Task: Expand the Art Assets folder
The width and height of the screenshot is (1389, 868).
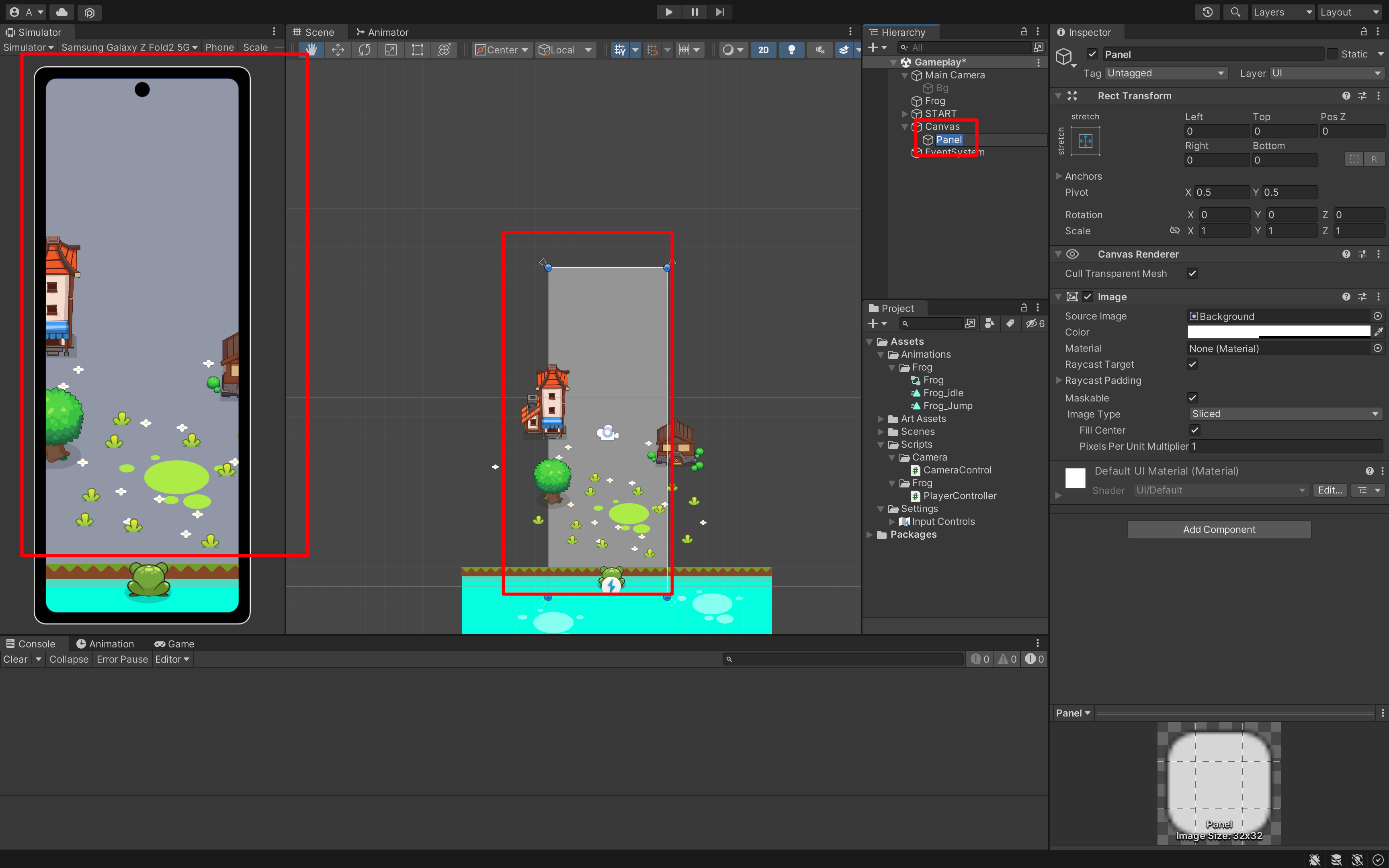Action: (x=881, y=418)
